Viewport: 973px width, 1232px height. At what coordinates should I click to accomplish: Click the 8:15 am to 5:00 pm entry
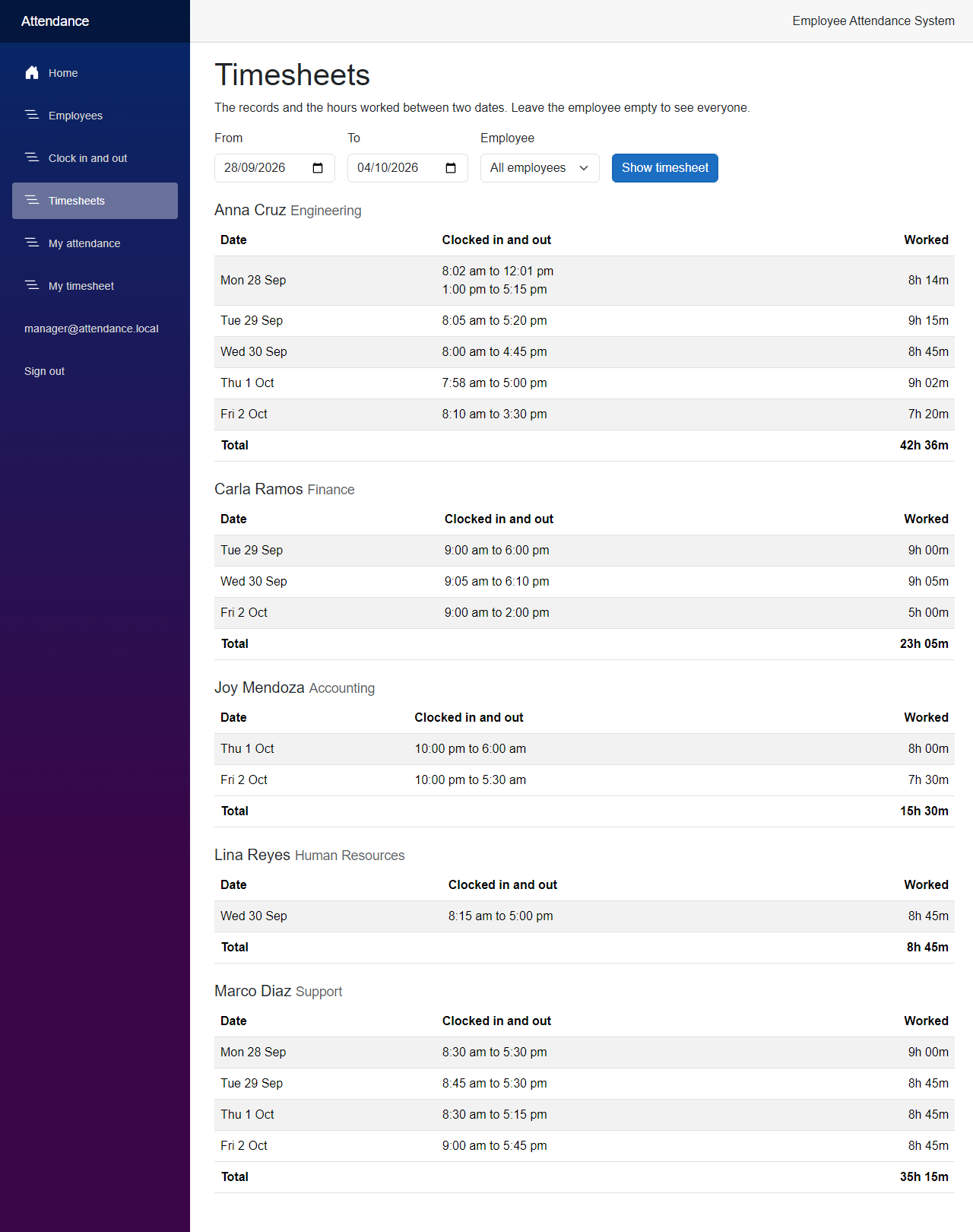pyautogui.click(x=501, y=916)
